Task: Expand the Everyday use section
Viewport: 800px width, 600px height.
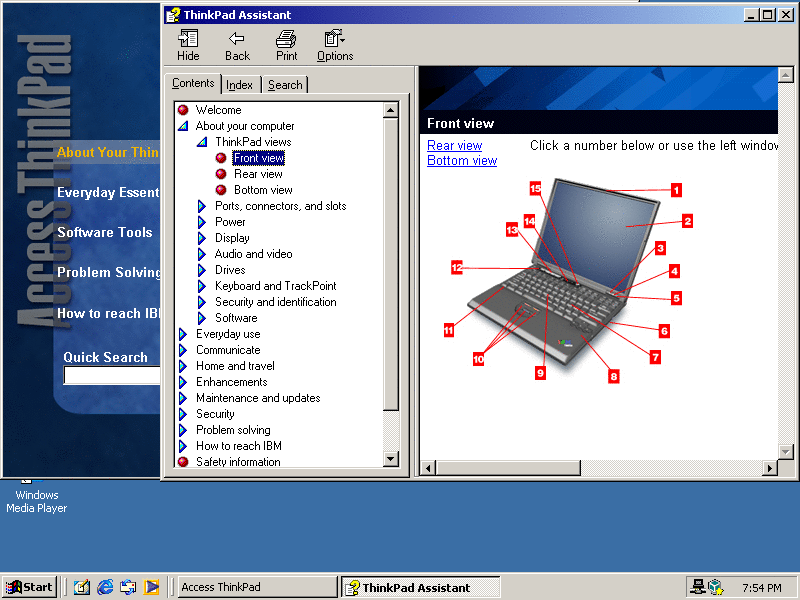Action: [182, 333]
